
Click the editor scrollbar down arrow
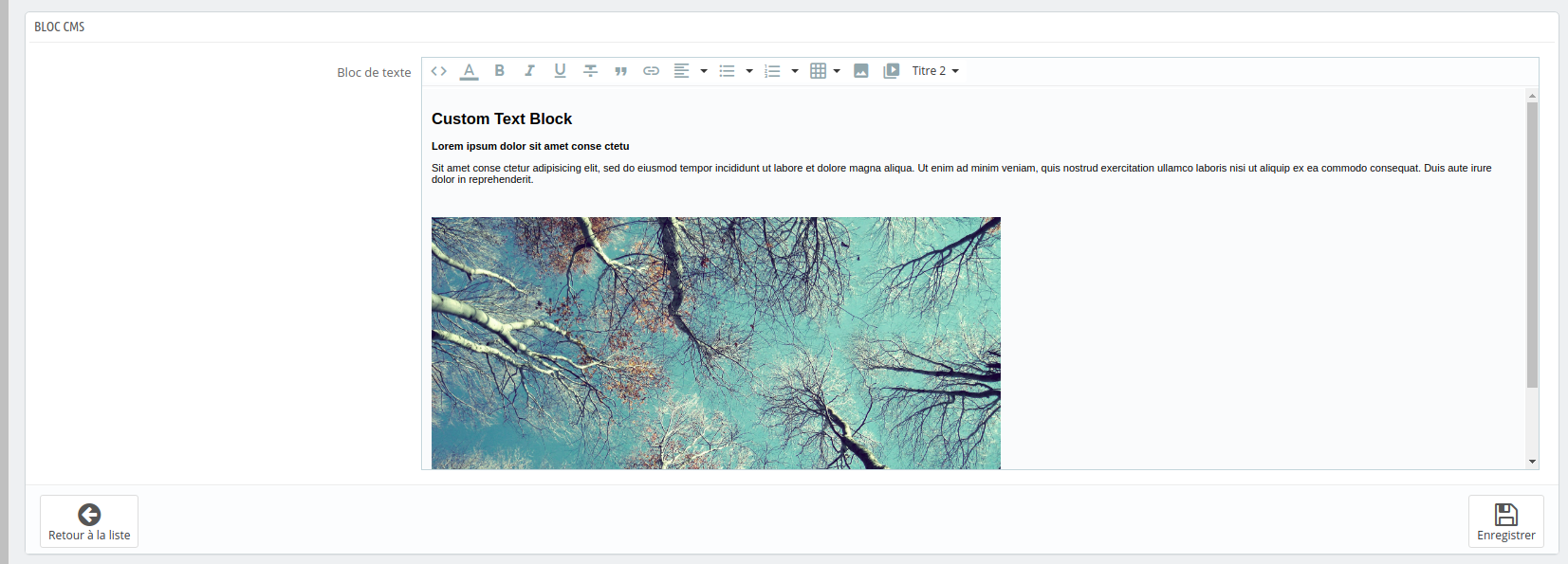[x=1532, y=462]
